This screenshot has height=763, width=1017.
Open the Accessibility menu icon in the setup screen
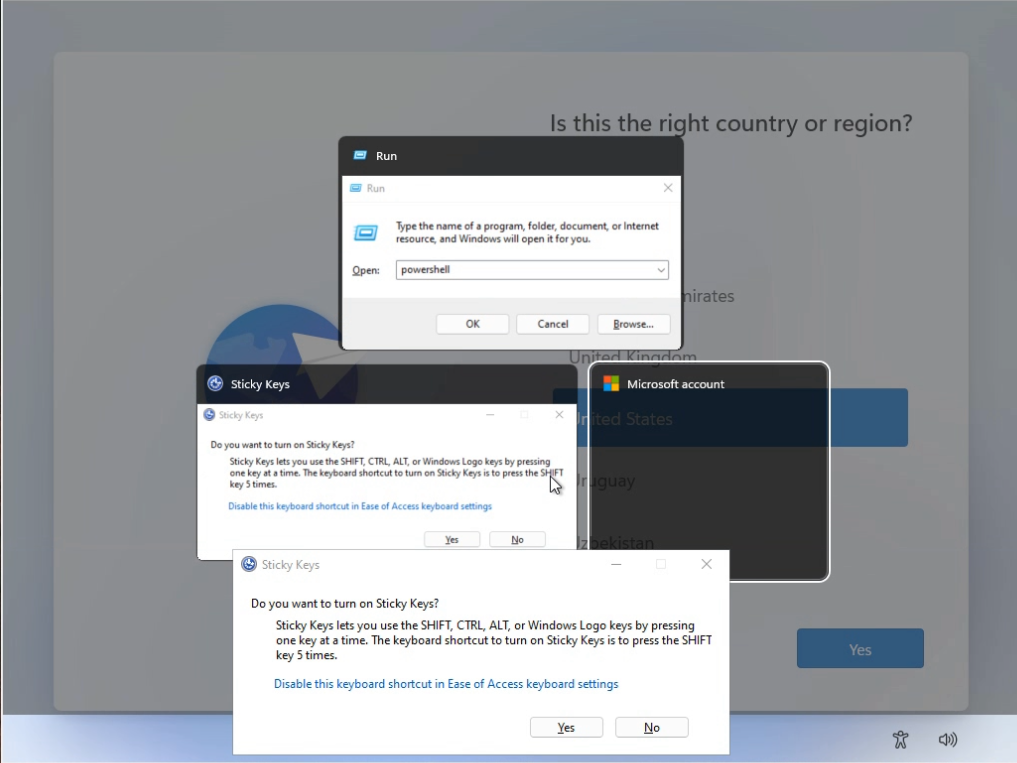point(900,739)
